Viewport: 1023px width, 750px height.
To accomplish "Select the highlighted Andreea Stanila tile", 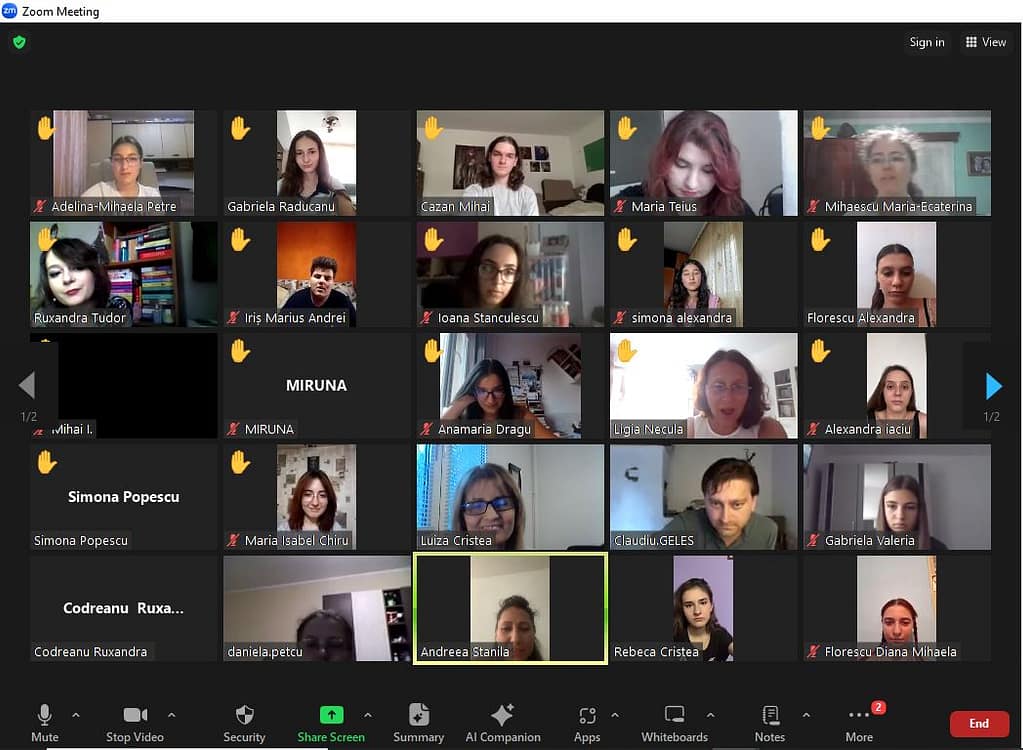I will [510, 608].
